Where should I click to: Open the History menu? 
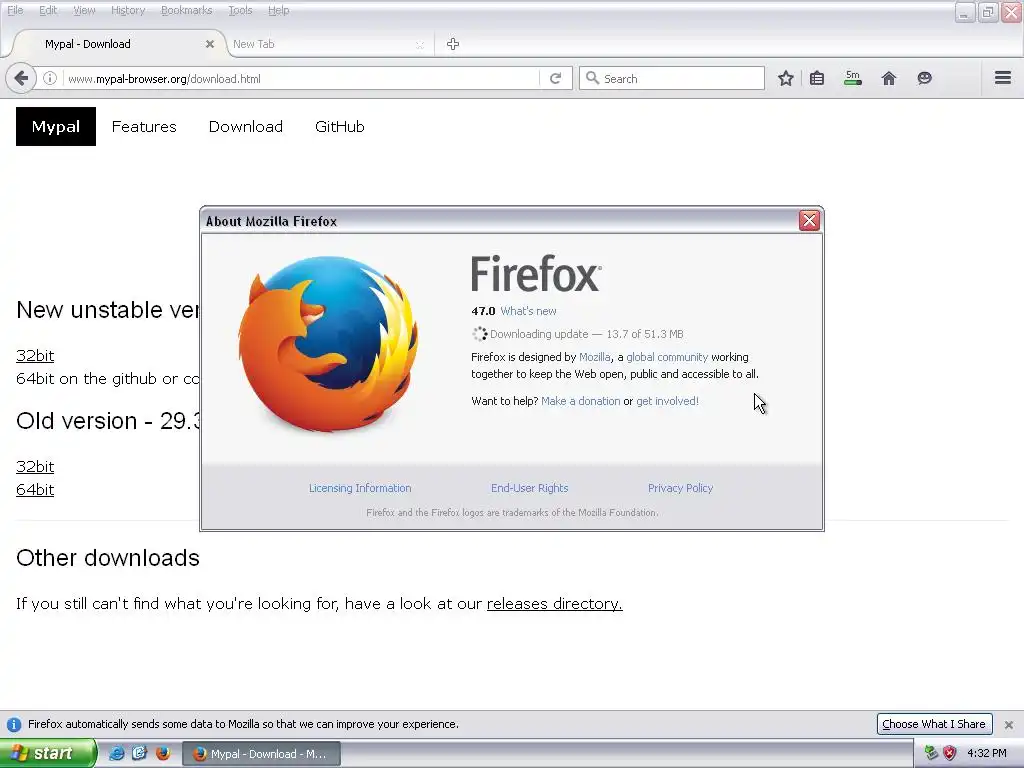coord(128,10)
